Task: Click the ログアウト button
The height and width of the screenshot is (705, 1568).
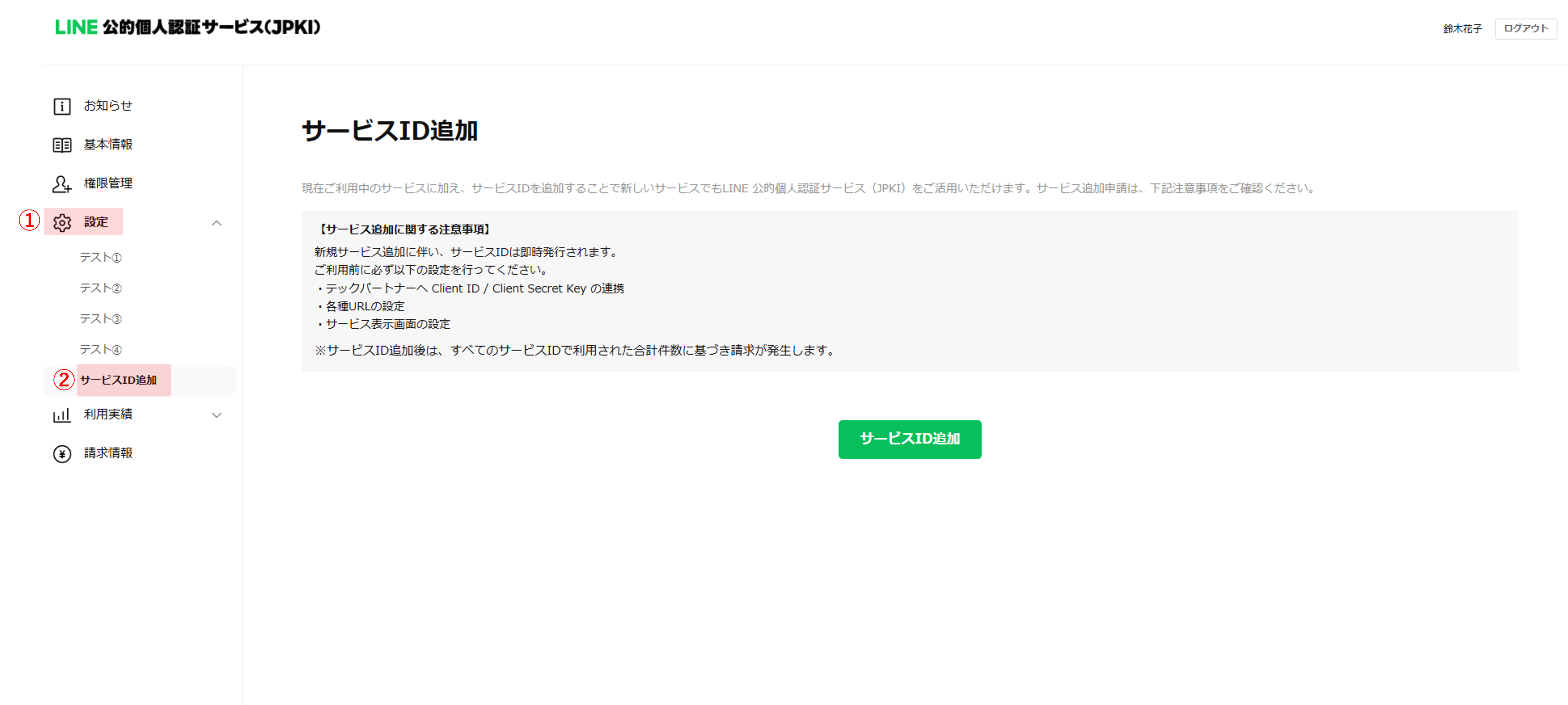Action: (1525, 29)
